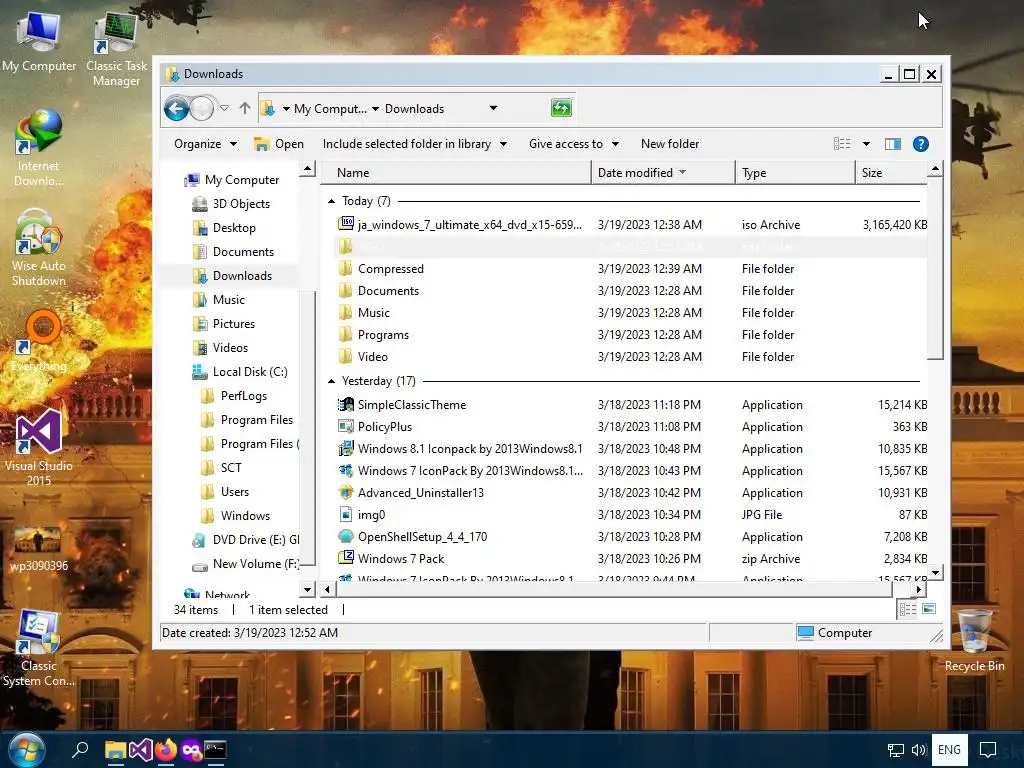Select New Volume (F:) drive
This screenshot has height=768, width=1024.
[245, 564]
